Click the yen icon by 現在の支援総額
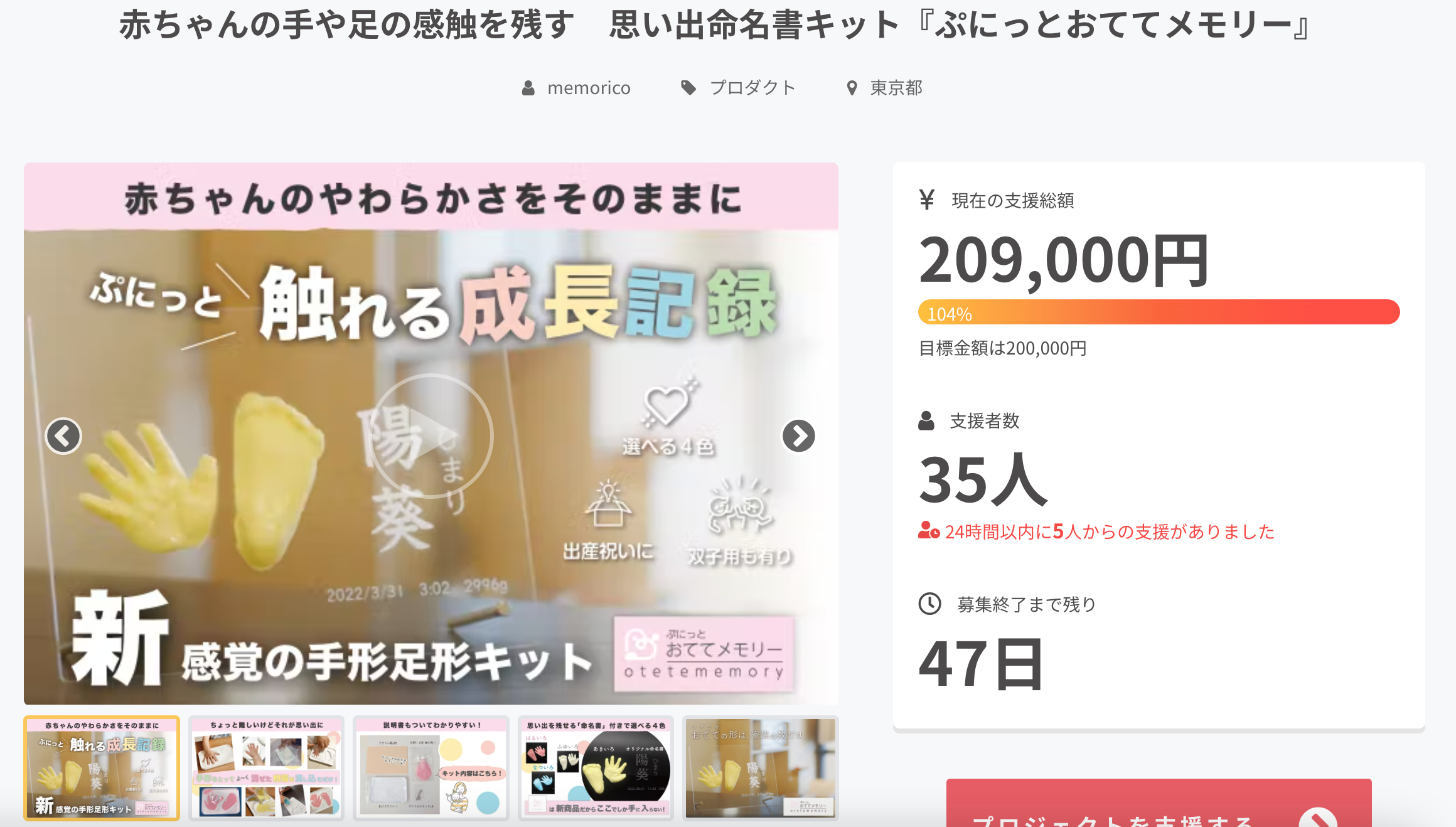1456x827 pixels. click(927, 200)
